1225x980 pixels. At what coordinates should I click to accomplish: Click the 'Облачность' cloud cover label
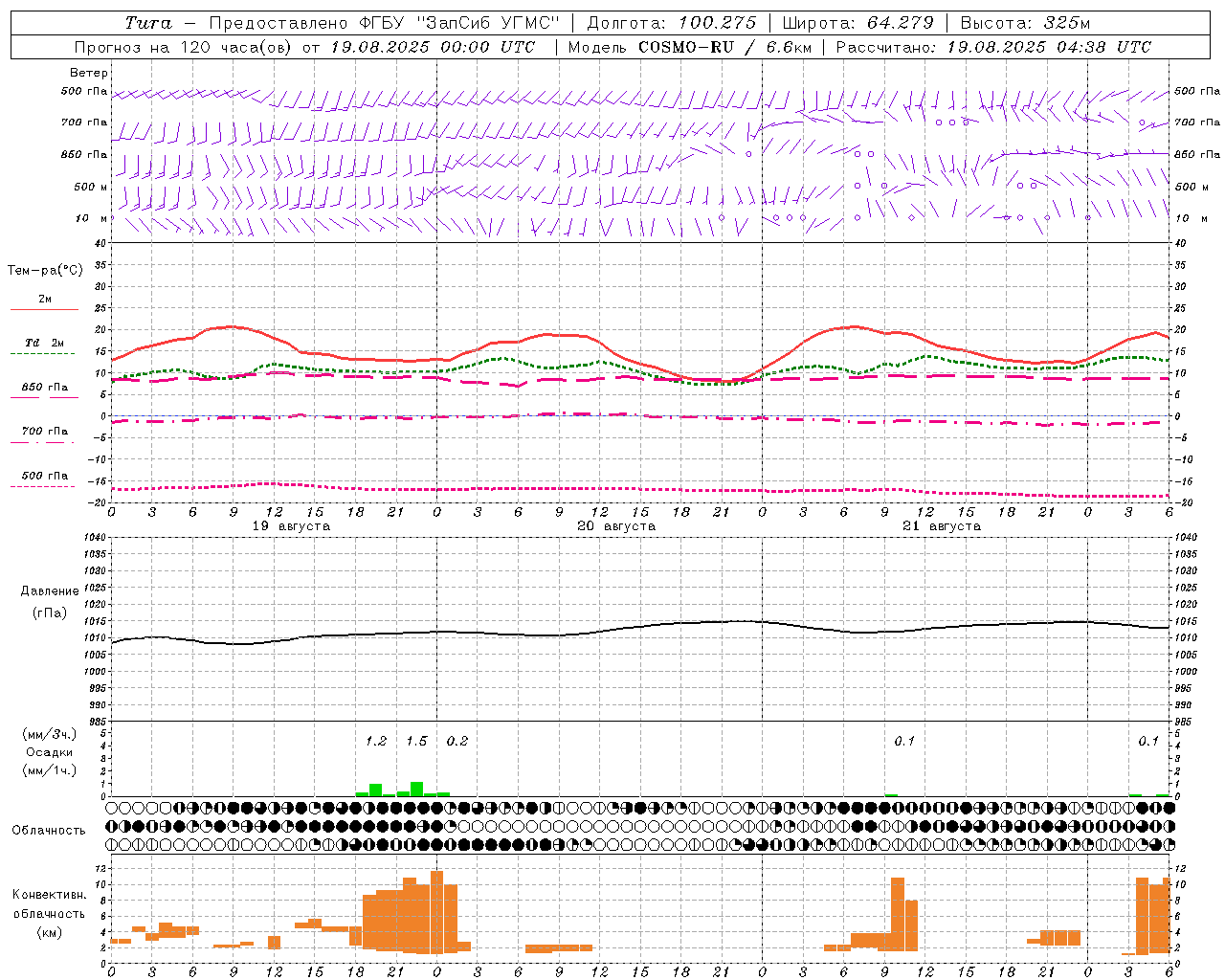point(49,831)
